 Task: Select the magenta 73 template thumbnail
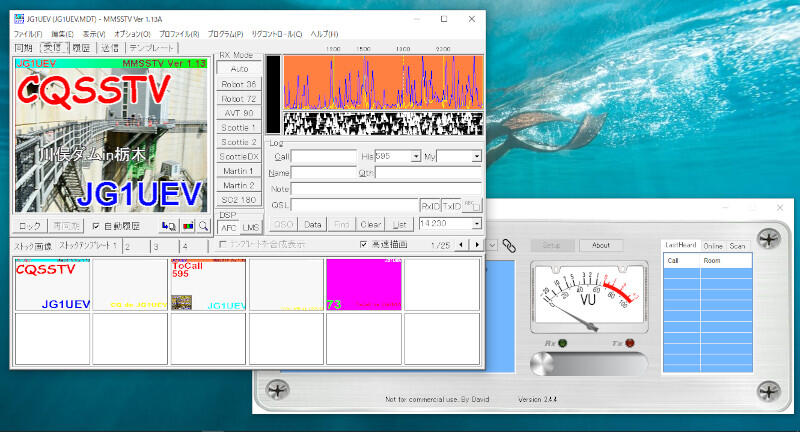tap(364, 285)
